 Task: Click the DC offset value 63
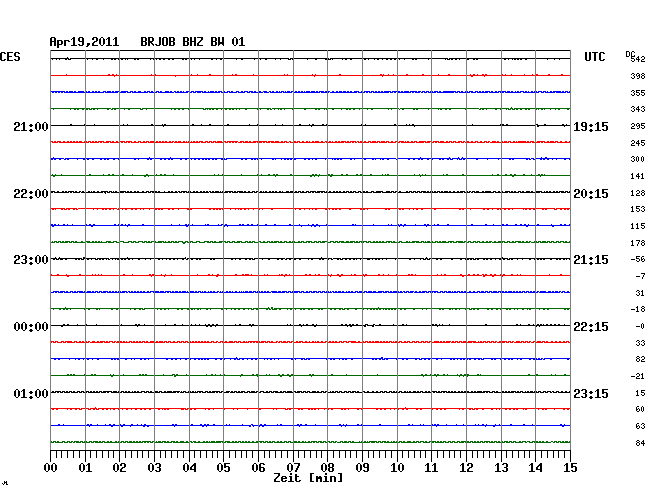pyautogui.click(x=640, y=426)
